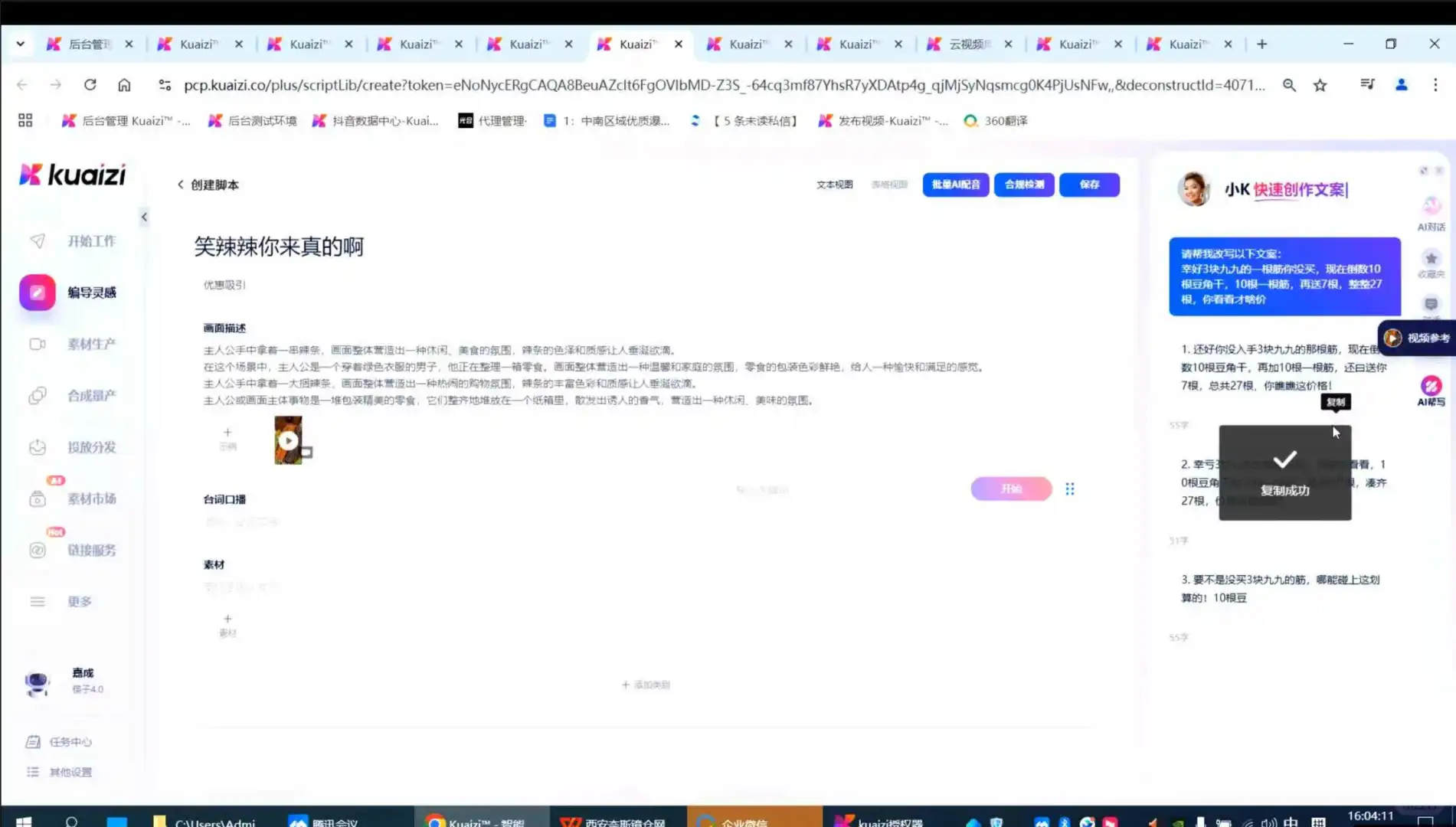Switch to the 表格视图 view
The image size is (1456, 827).
click(x=888, y=185)
